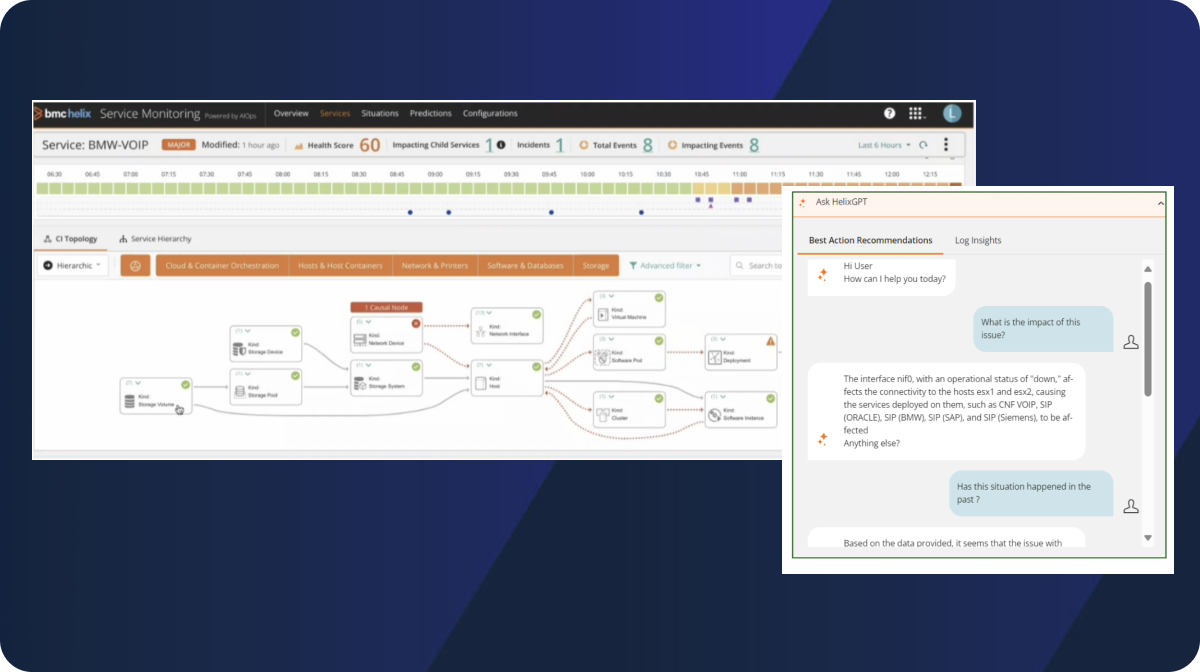
Task: Click the 1 Causal Node label
Action: point(386,307)
